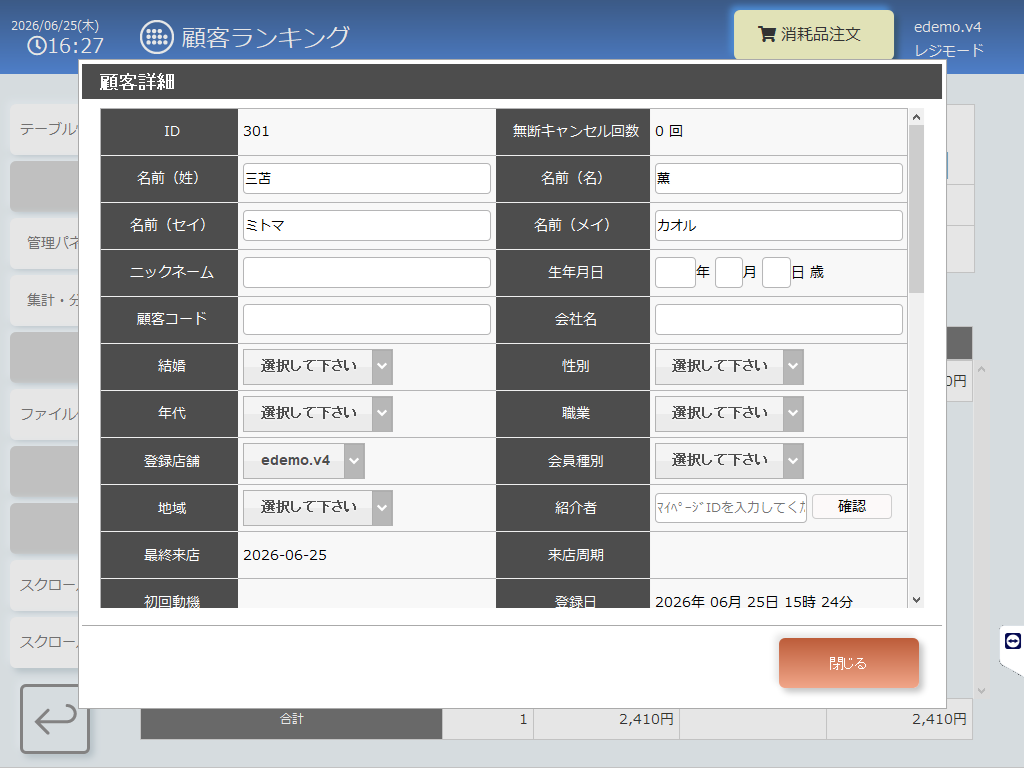Click the back arrow return icon
The width and height of the screenshot is (1024, 768).
(55, 719)
